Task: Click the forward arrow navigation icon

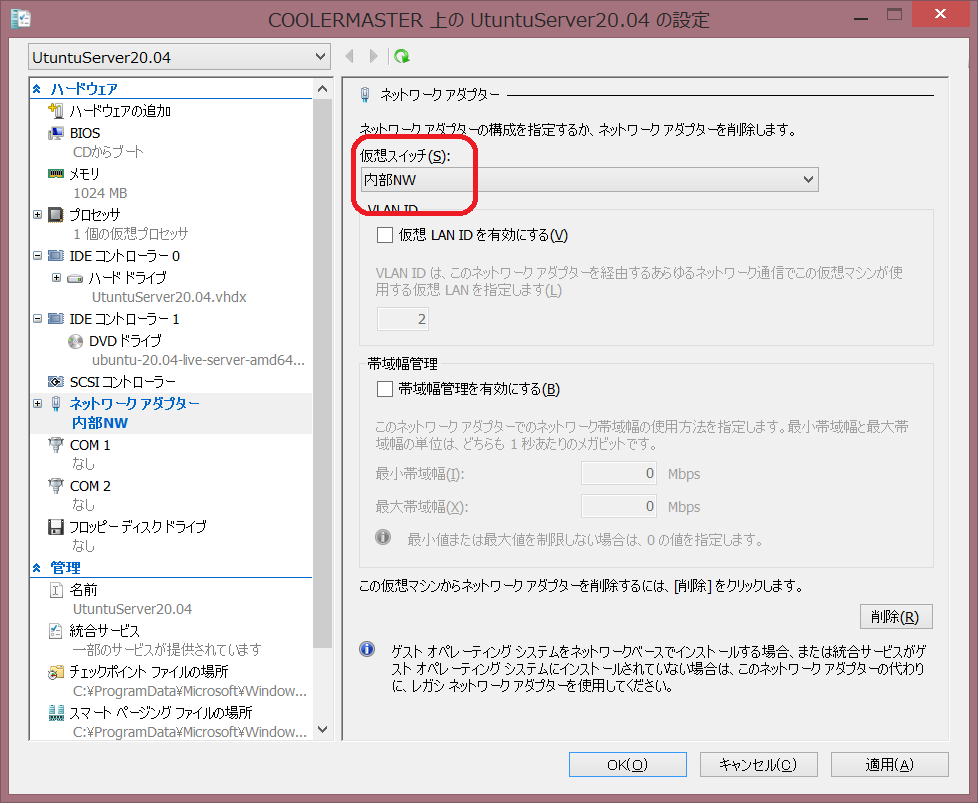Action: [x=374, y=57]
